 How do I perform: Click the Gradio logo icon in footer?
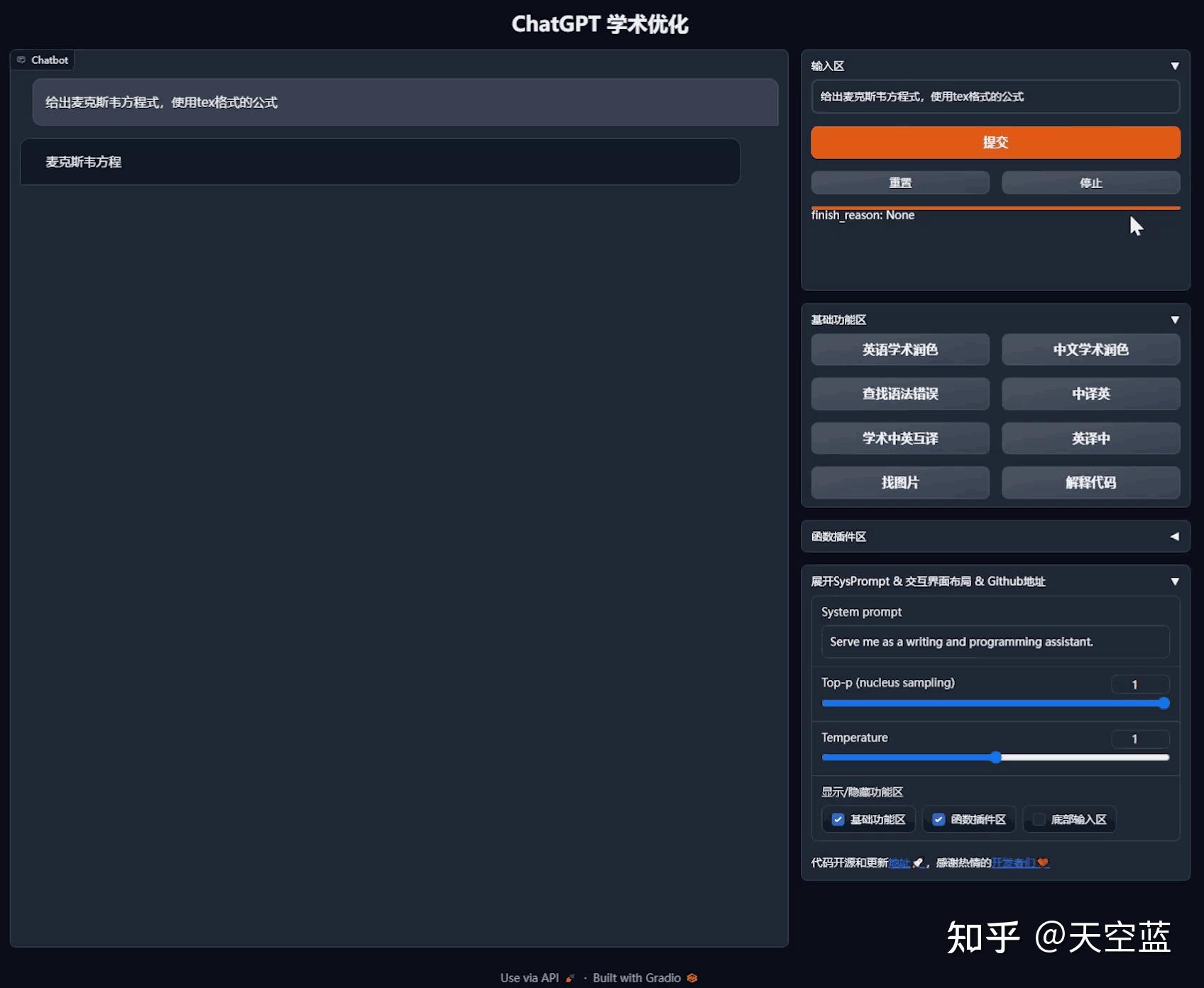(692, 978)
